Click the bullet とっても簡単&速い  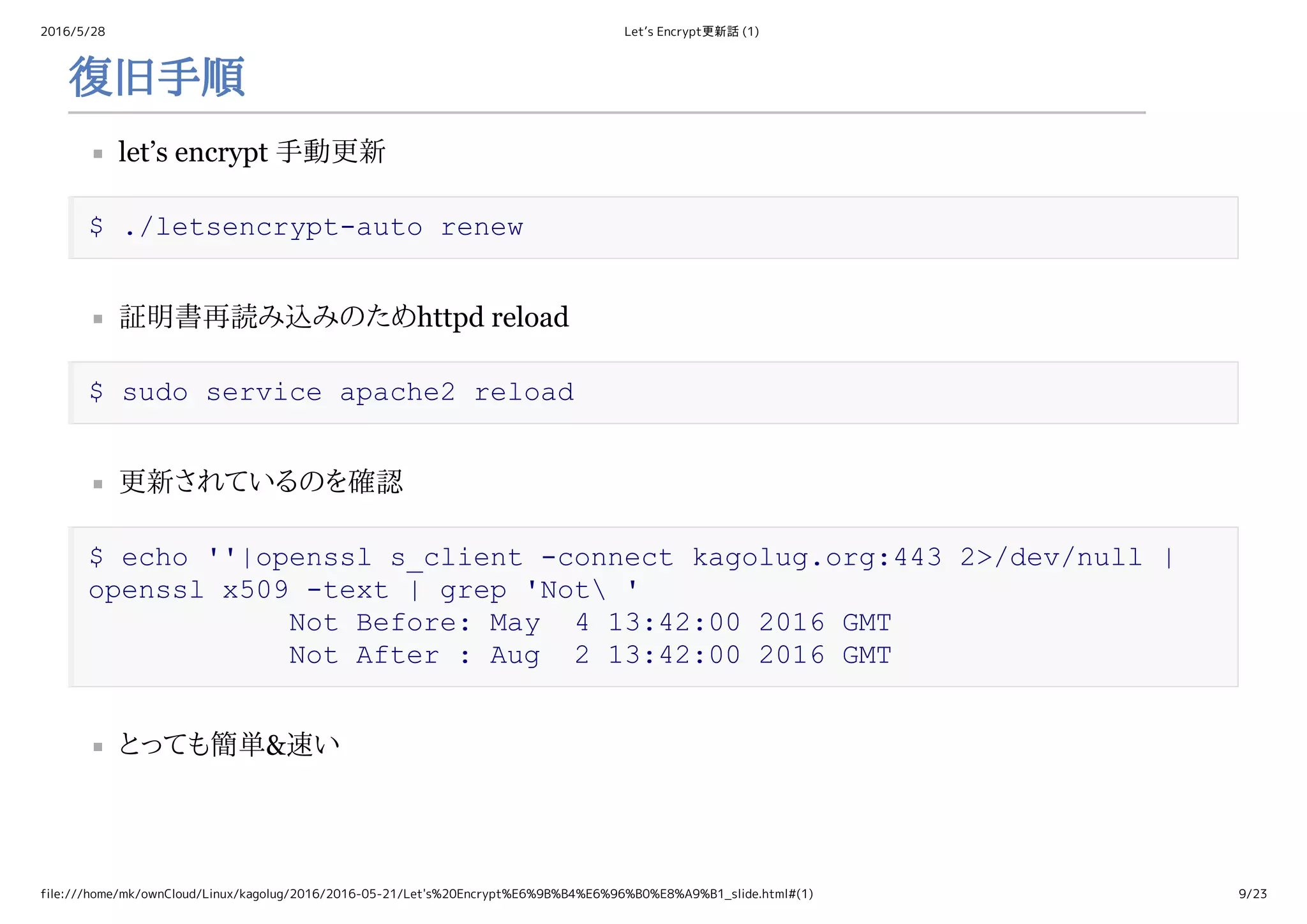[x=229, y=744]
